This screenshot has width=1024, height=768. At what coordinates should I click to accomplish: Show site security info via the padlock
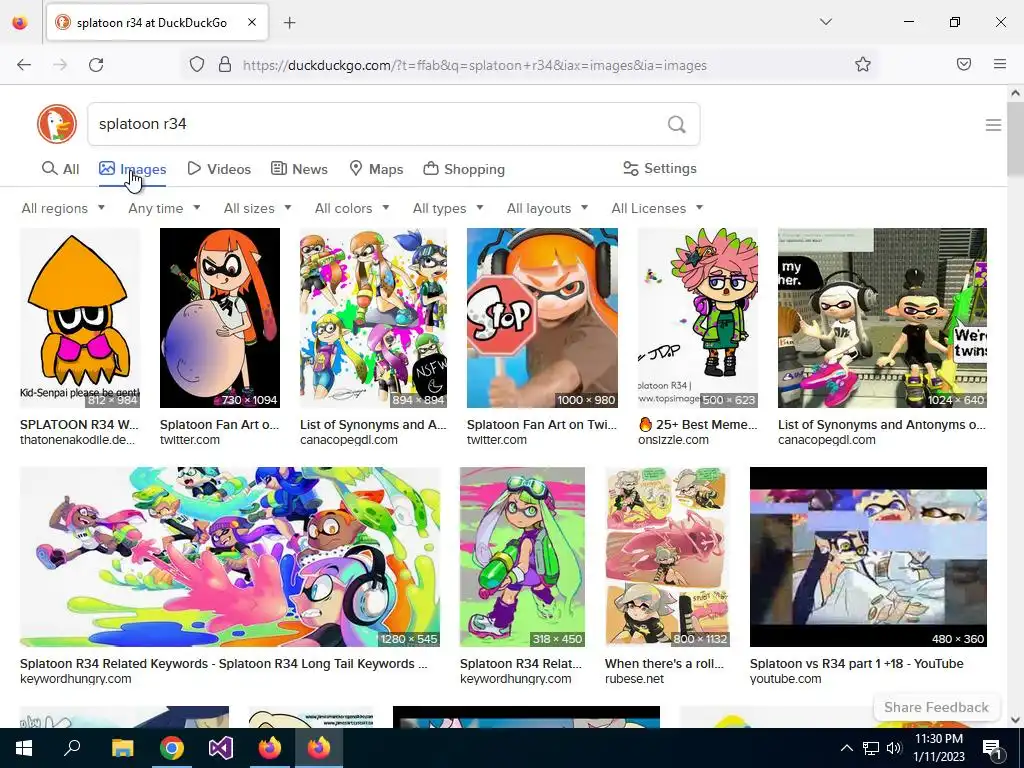(x=225, y=65)
